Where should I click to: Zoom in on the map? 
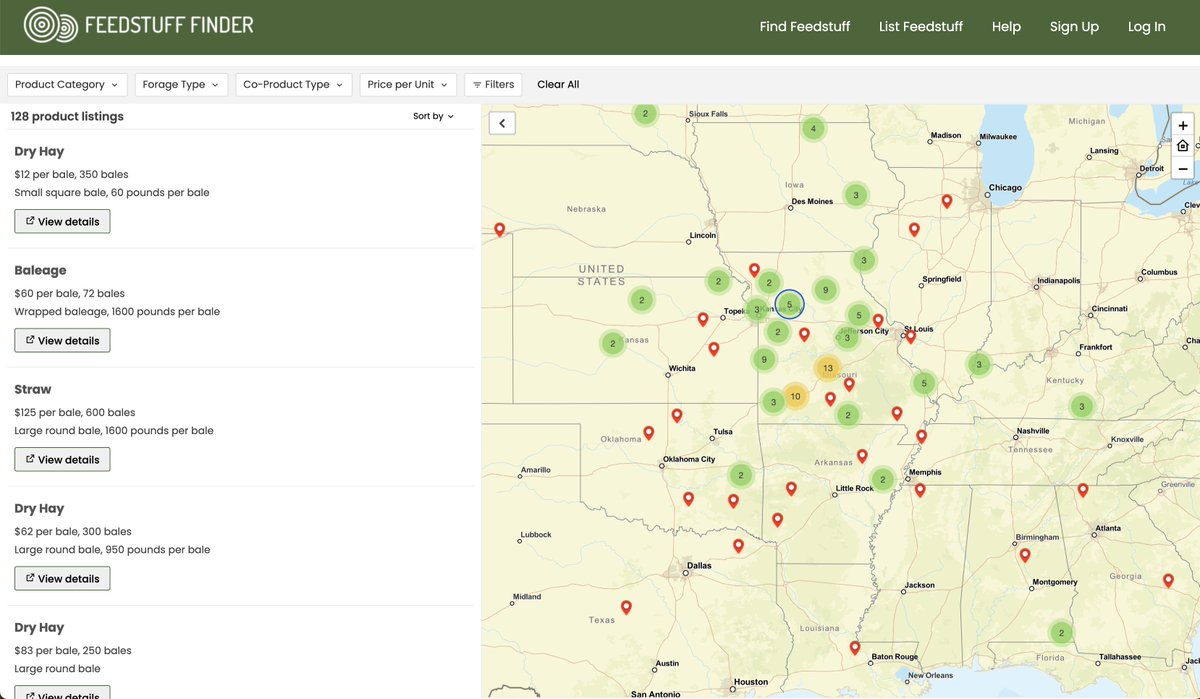[1183, 126]
